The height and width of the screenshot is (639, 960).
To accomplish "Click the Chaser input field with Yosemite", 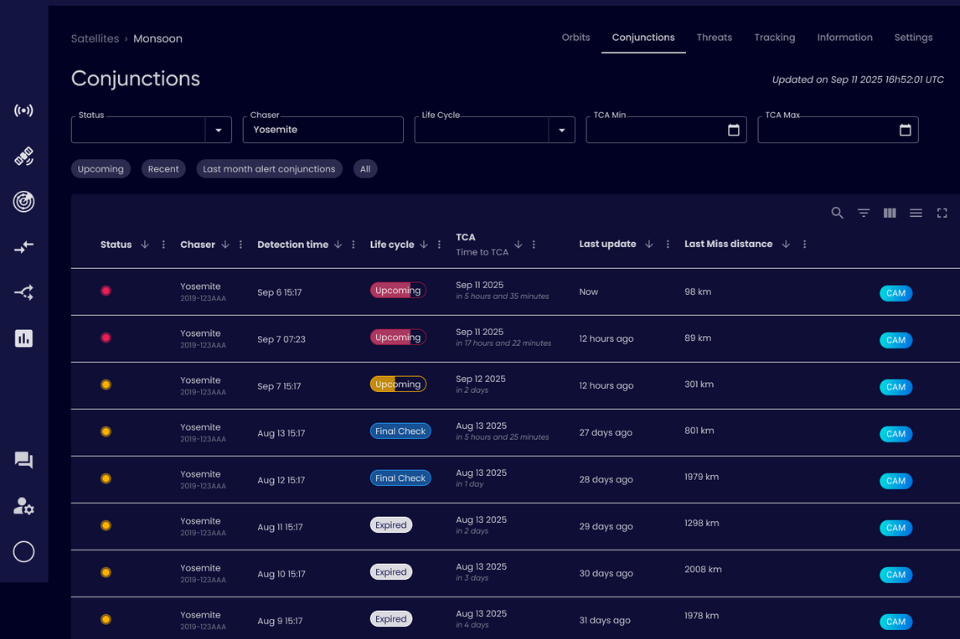I will 322,130.
